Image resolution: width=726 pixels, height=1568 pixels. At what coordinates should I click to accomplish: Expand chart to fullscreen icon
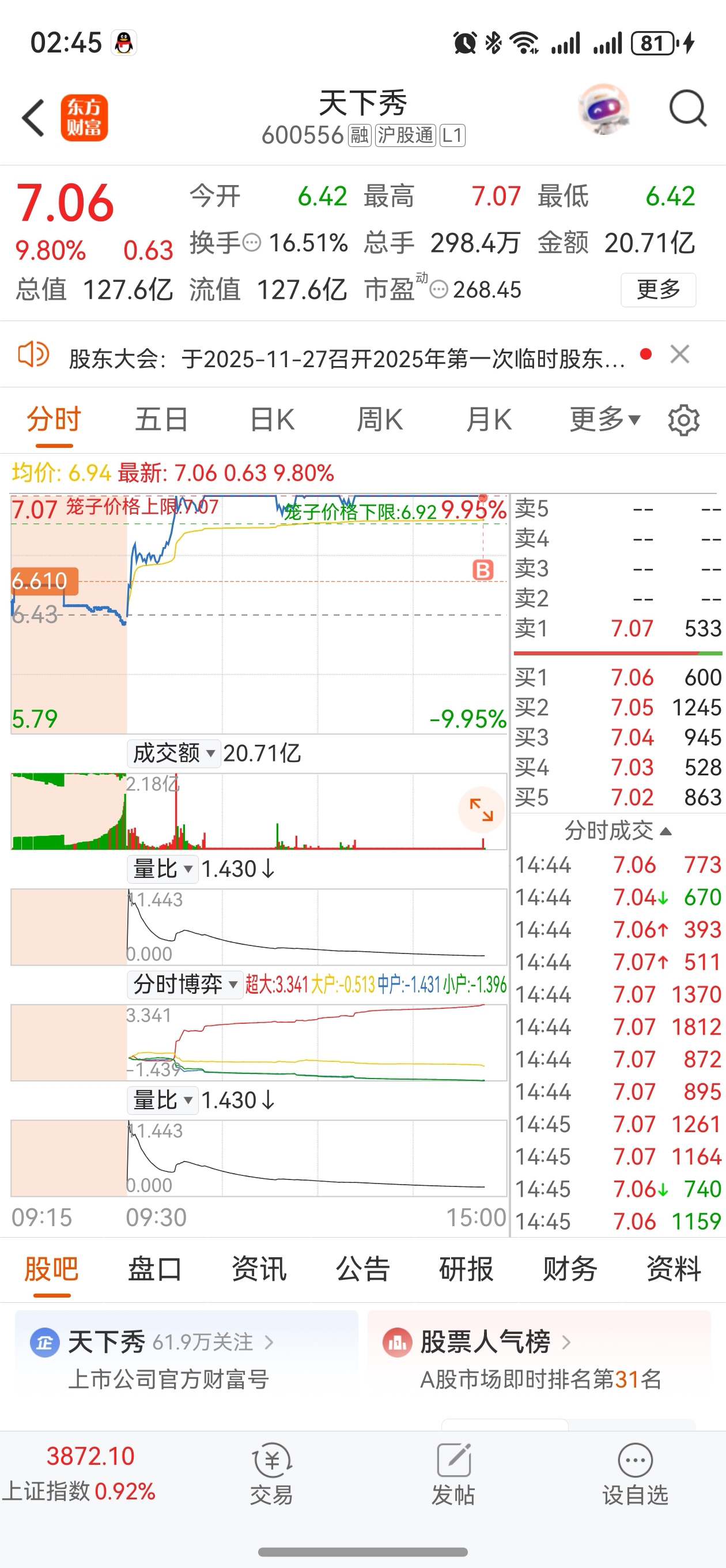481,809
